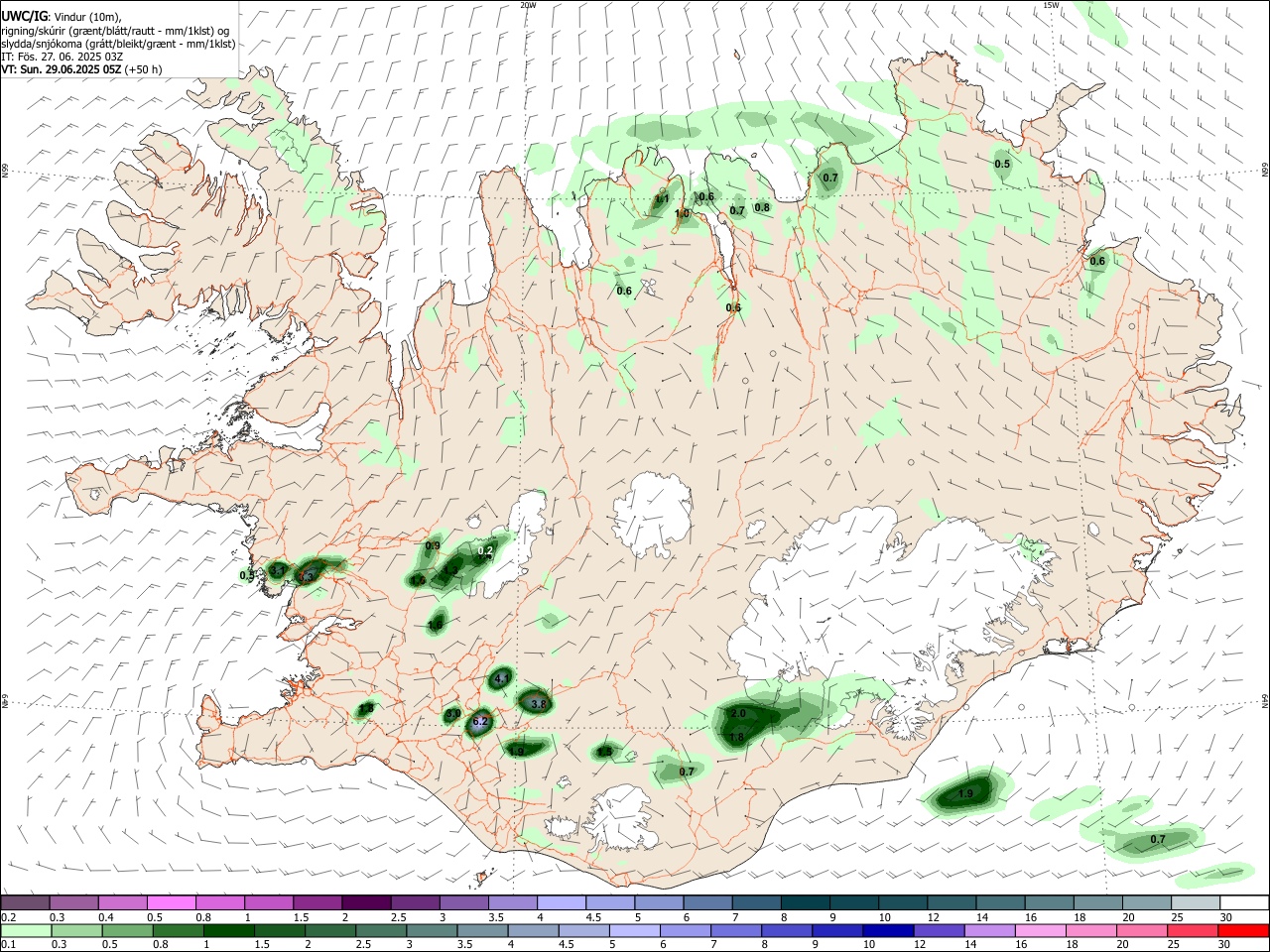Click the UWC/IG title text
This screenshot has height=952, width=1270.
(x=24, y=16)
